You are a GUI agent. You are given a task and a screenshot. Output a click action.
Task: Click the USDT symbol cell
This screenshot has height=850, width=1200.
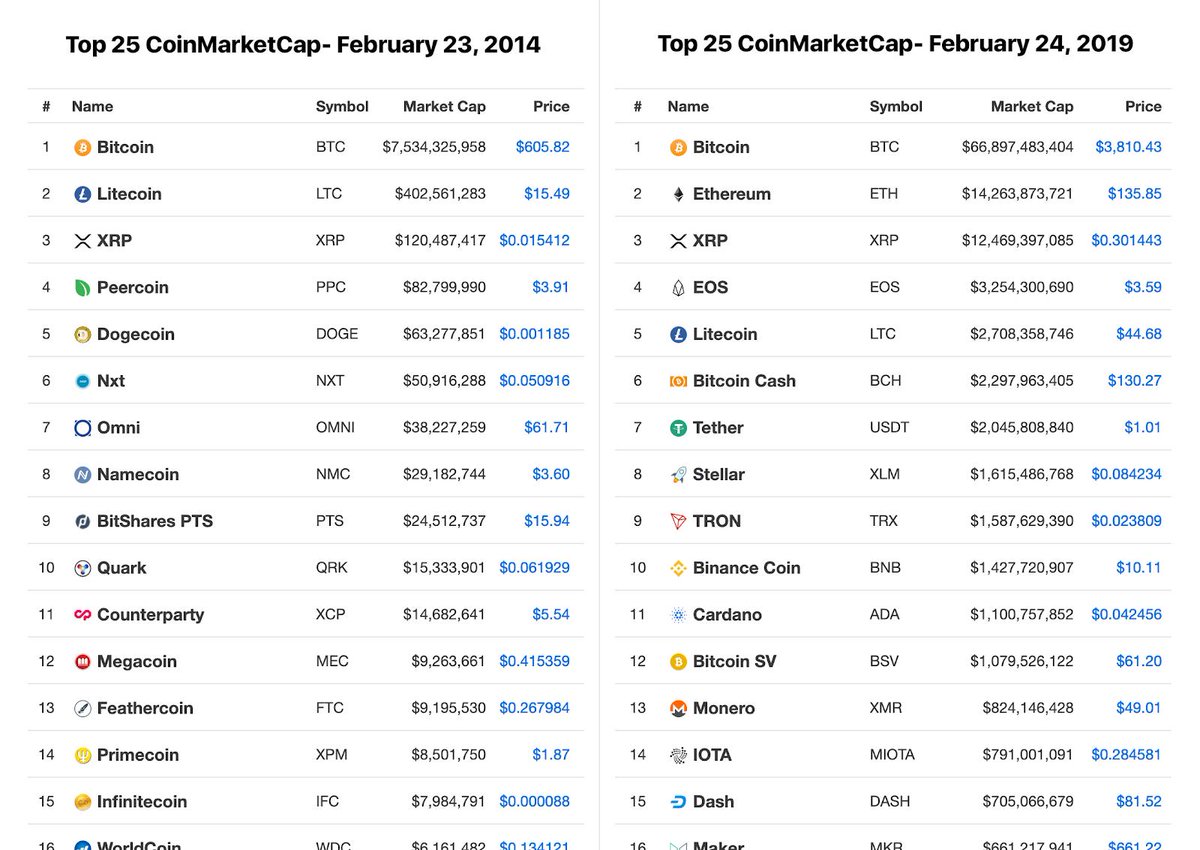click(890, 428)
